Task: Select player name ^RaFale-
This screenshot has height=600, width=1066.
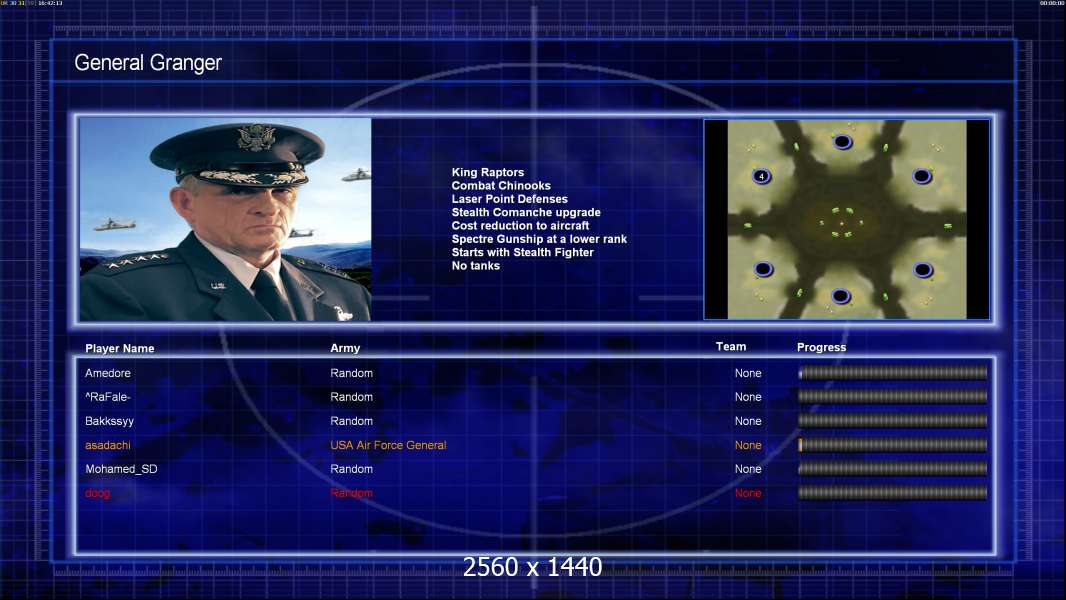Action: point(107,397)
